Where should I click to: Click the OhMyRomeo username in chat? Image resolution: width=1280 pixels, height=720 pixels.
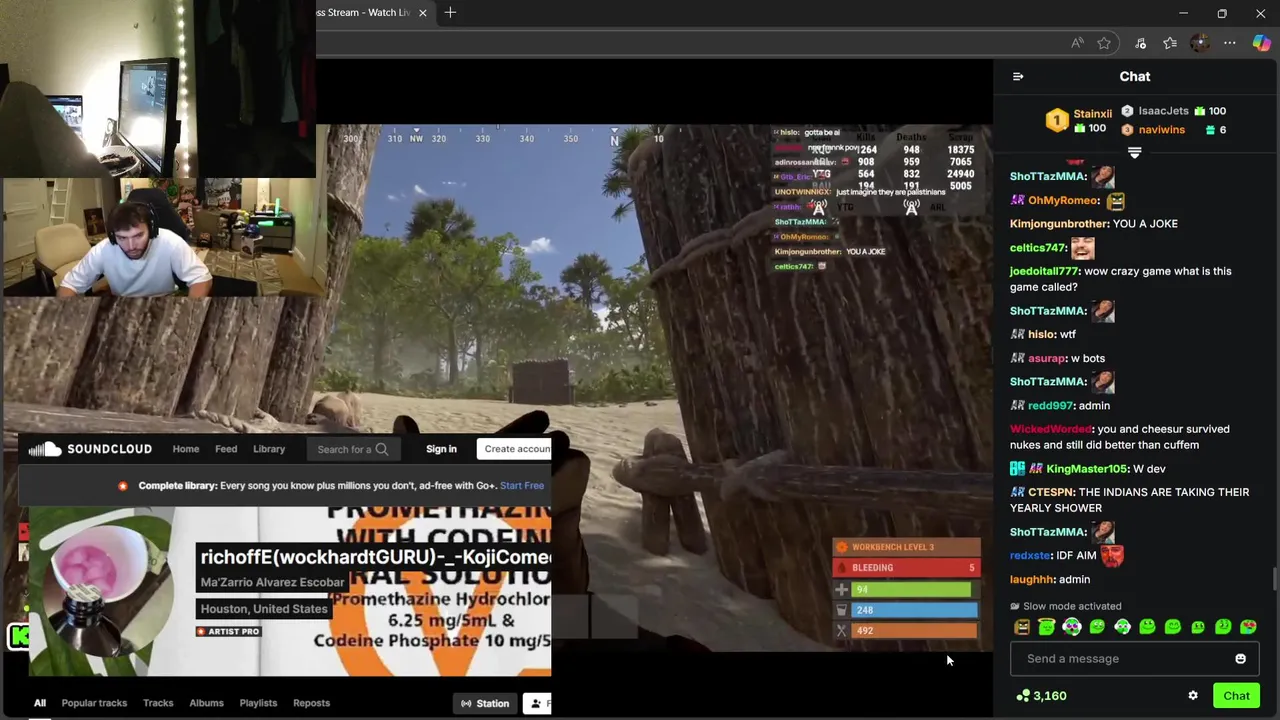pyautogui.click(x=1063, y=201)
